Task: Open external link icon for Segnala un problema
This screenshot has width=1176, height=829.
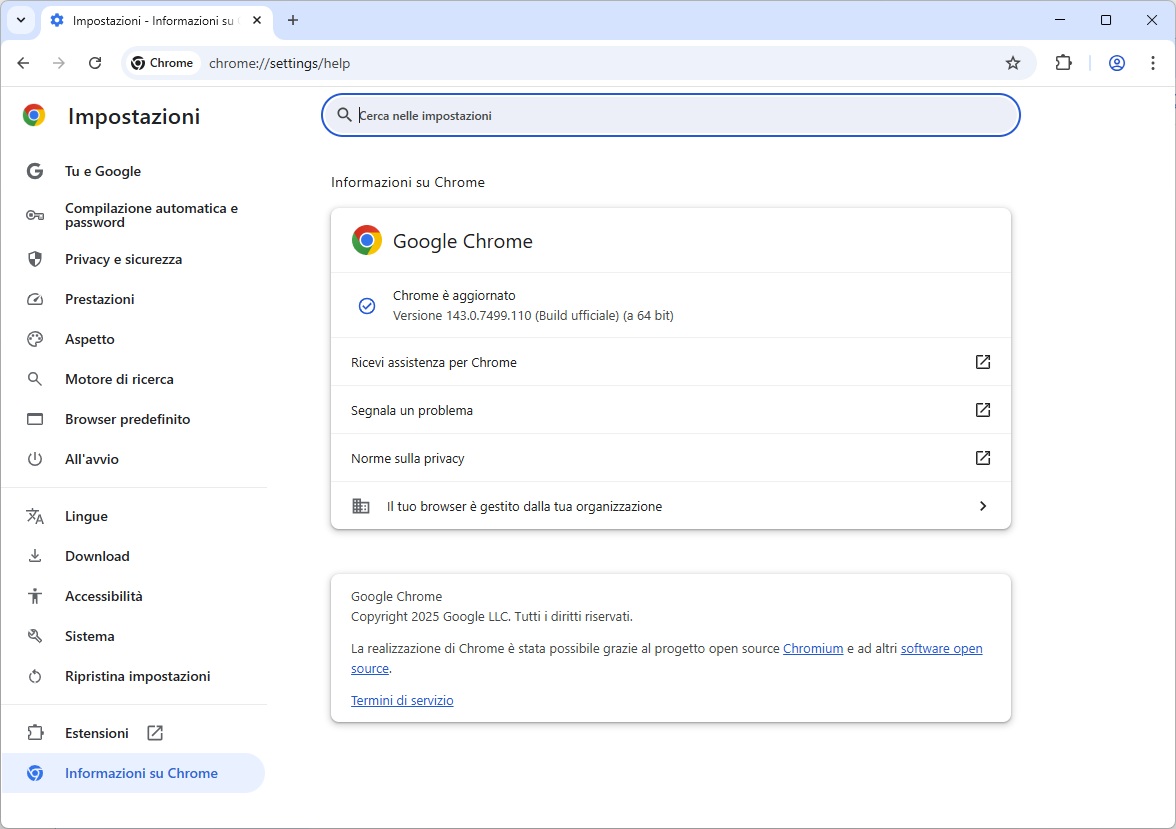Action: point(982,410)
